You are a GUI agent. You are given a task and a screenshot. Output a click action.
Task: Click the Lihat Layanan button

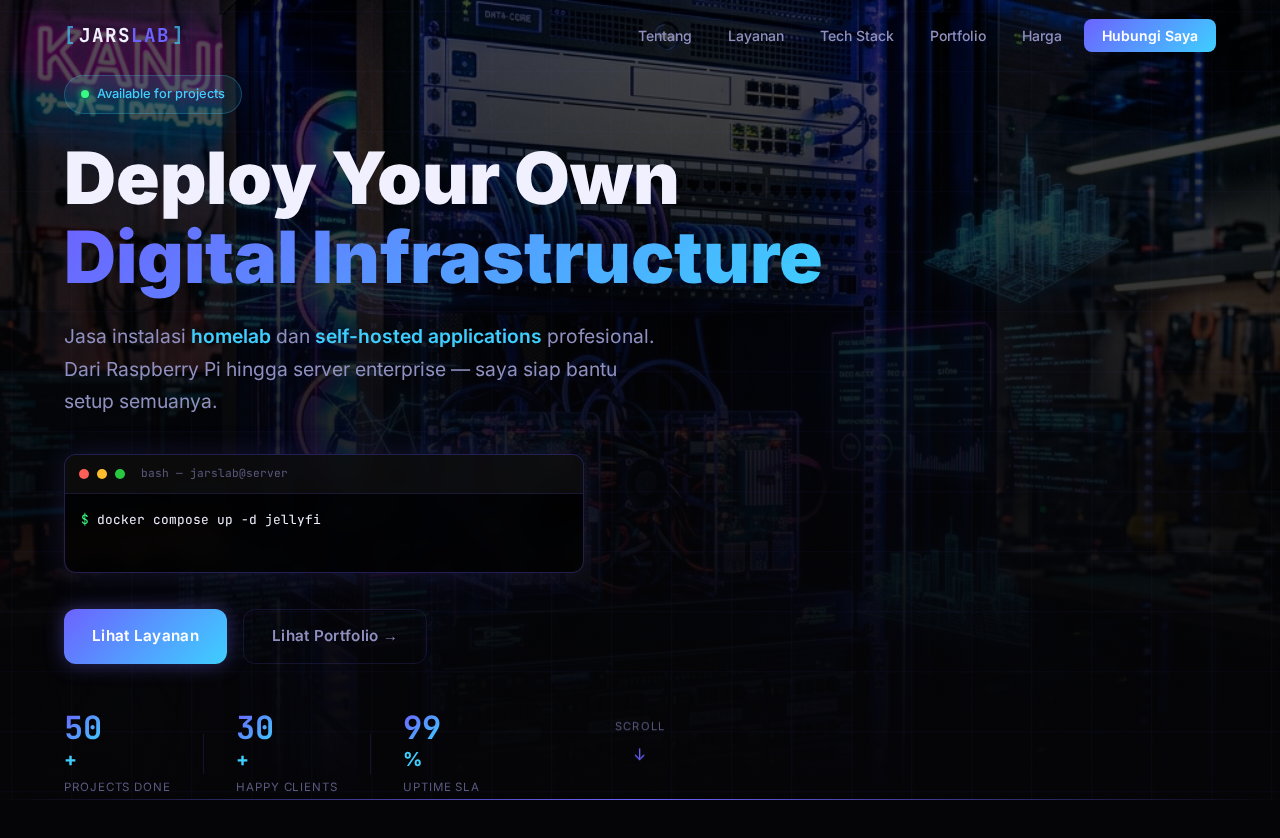pos(145,636)
